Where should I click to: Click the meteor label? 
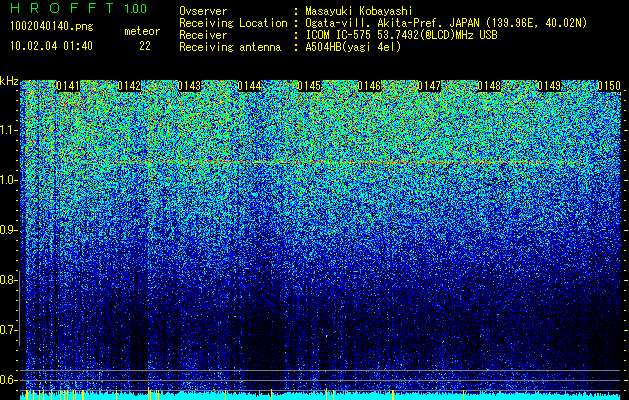(142, 31)
